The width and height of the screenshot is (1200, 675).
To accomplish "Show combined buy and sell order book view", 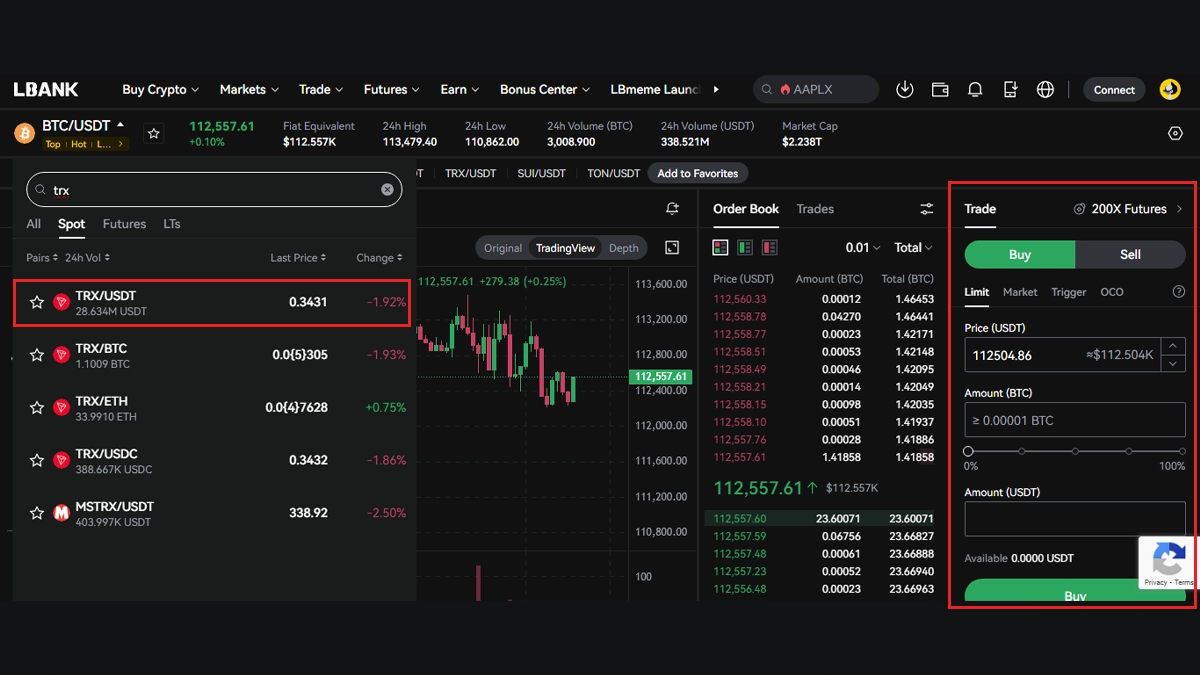I will (x=721, y=247).
